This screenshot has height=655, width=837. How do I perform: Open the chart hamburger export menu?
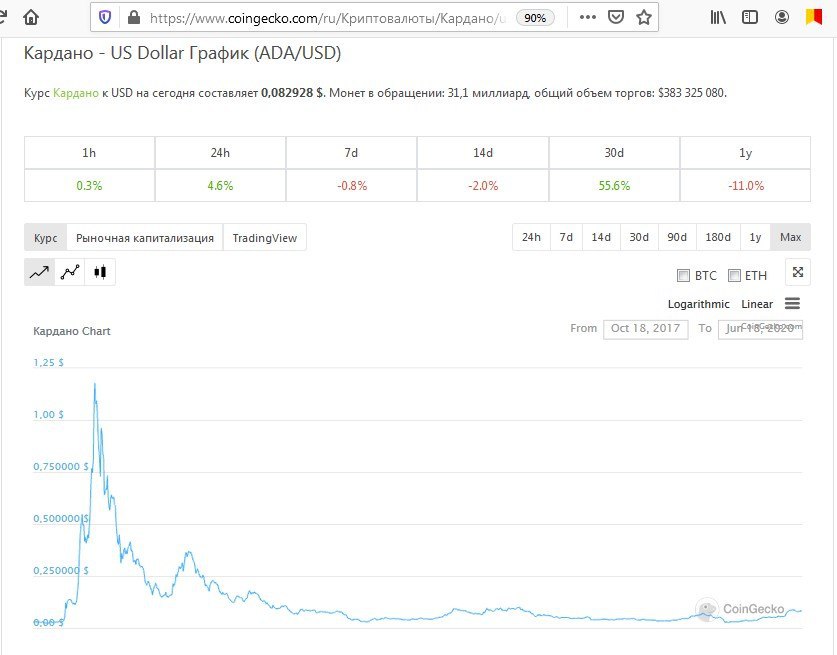click(x=792, y=304)
